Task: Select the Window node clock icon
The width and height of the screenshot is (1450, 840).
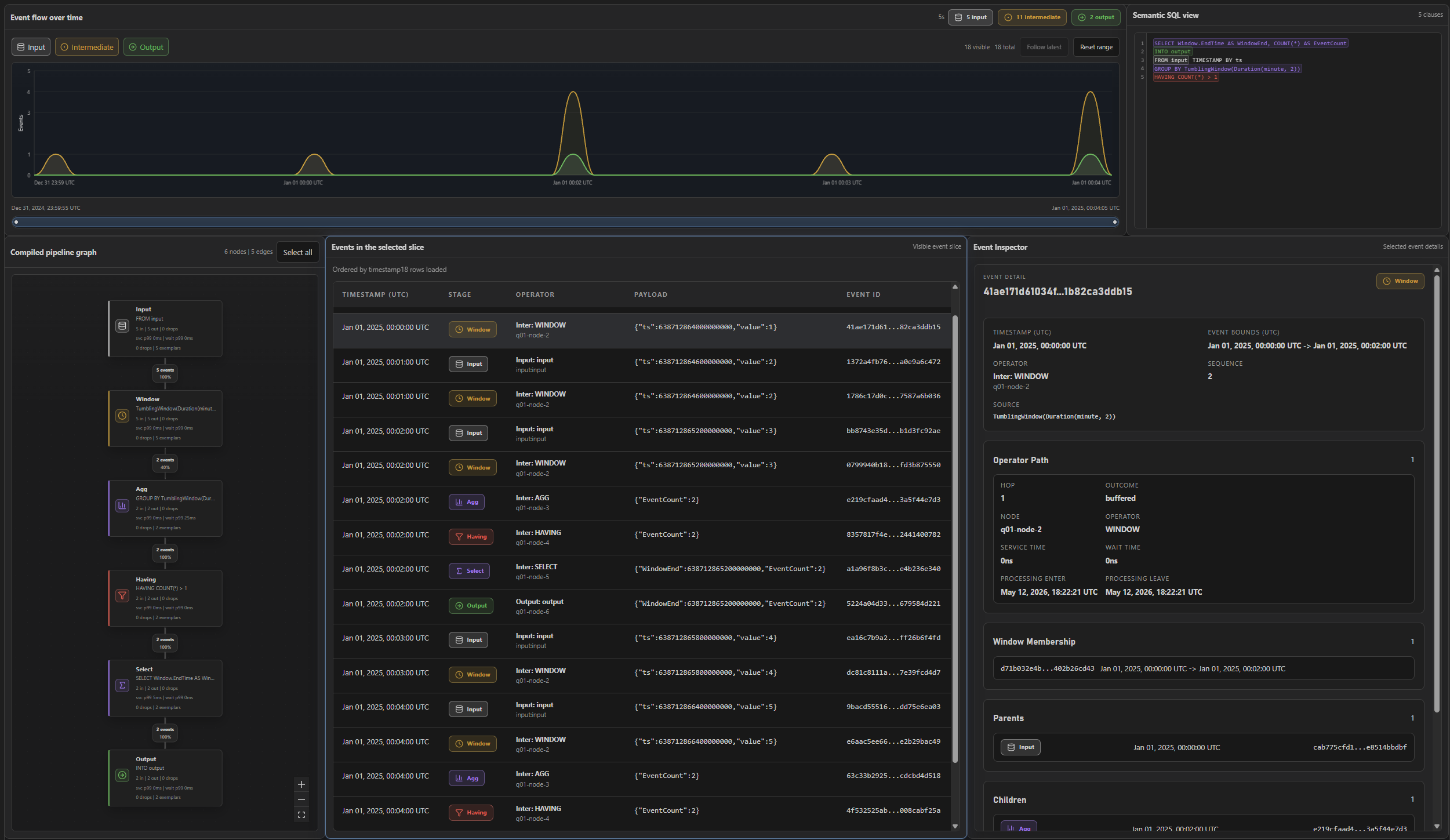Action: pyautogui.click(x=122, y=416)
